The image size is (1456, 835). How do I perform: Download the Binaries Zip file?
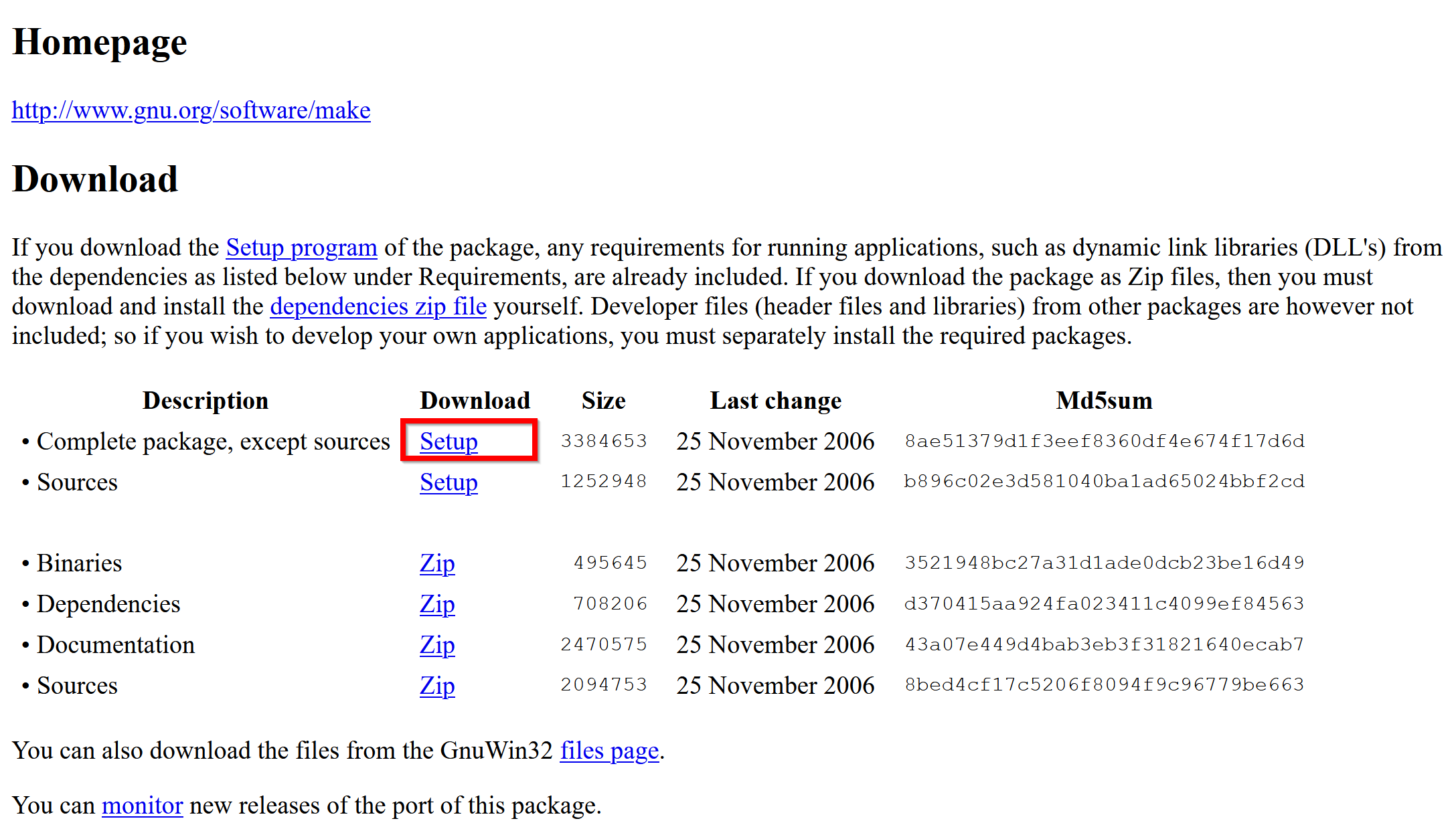tap(437, 563)
